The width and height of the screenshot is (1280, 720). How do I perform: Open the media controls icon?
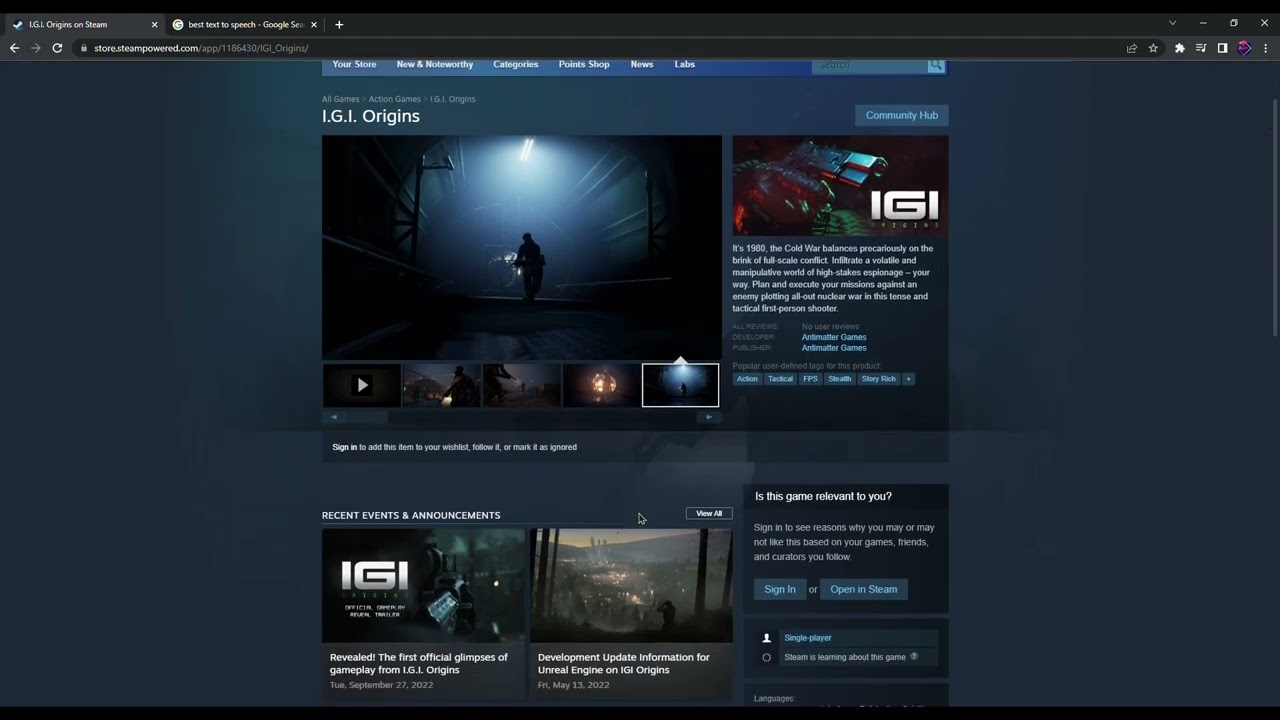[x=1201, y=48]
